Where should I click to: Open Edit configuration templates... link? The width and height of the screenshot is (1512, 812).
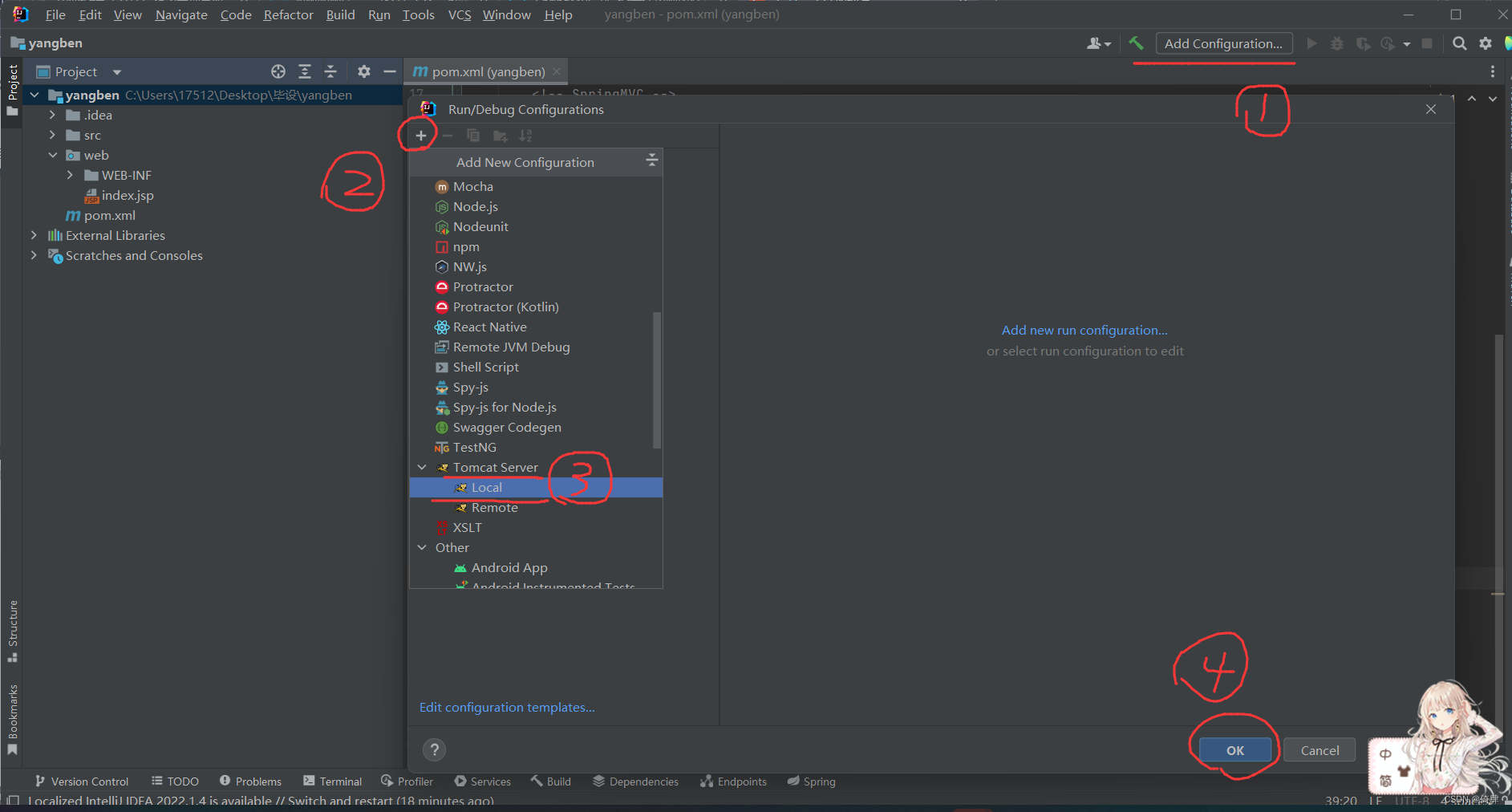click(x=507, y=707)
